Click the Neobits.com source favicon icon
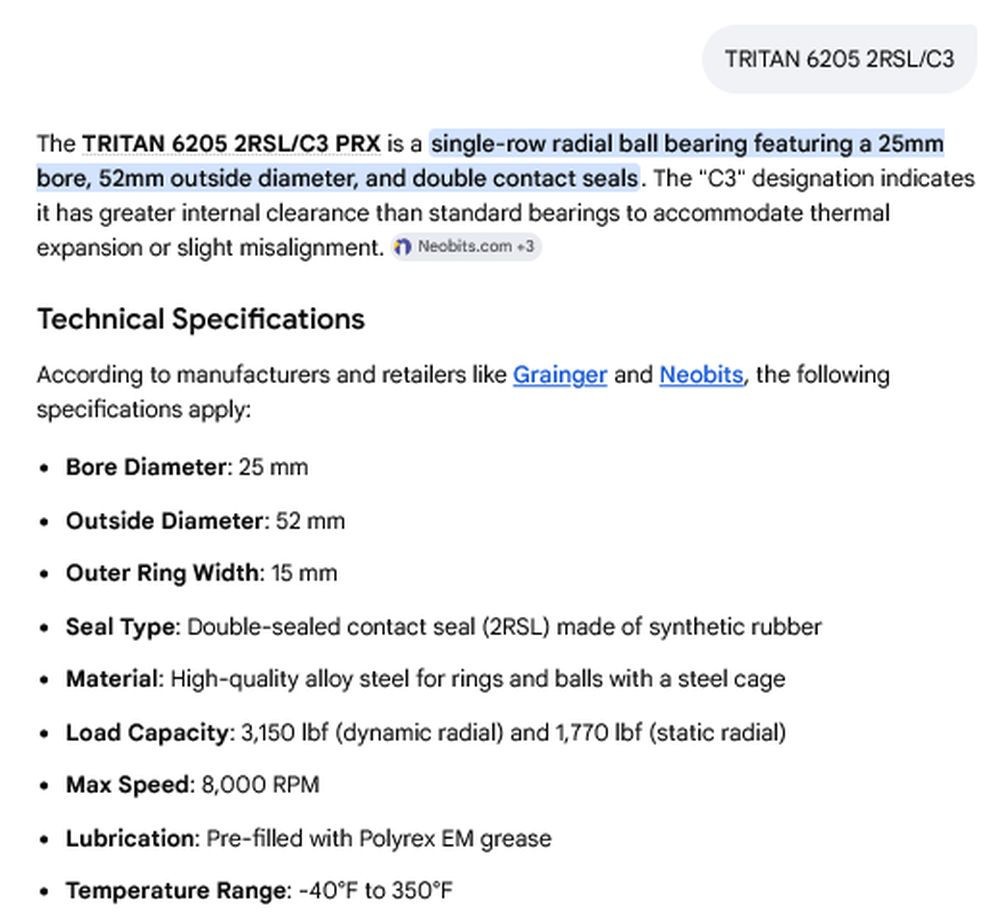Screen dimensions: 1000x921 (x=402, y=247)
